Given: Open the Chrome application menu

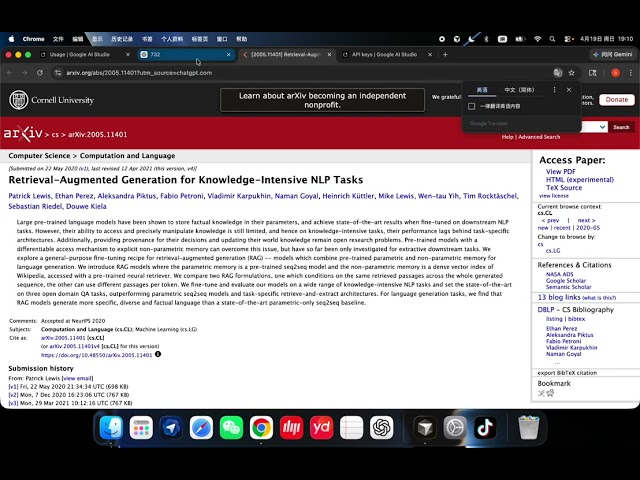Looking at the screenshot, I should 33,39.
